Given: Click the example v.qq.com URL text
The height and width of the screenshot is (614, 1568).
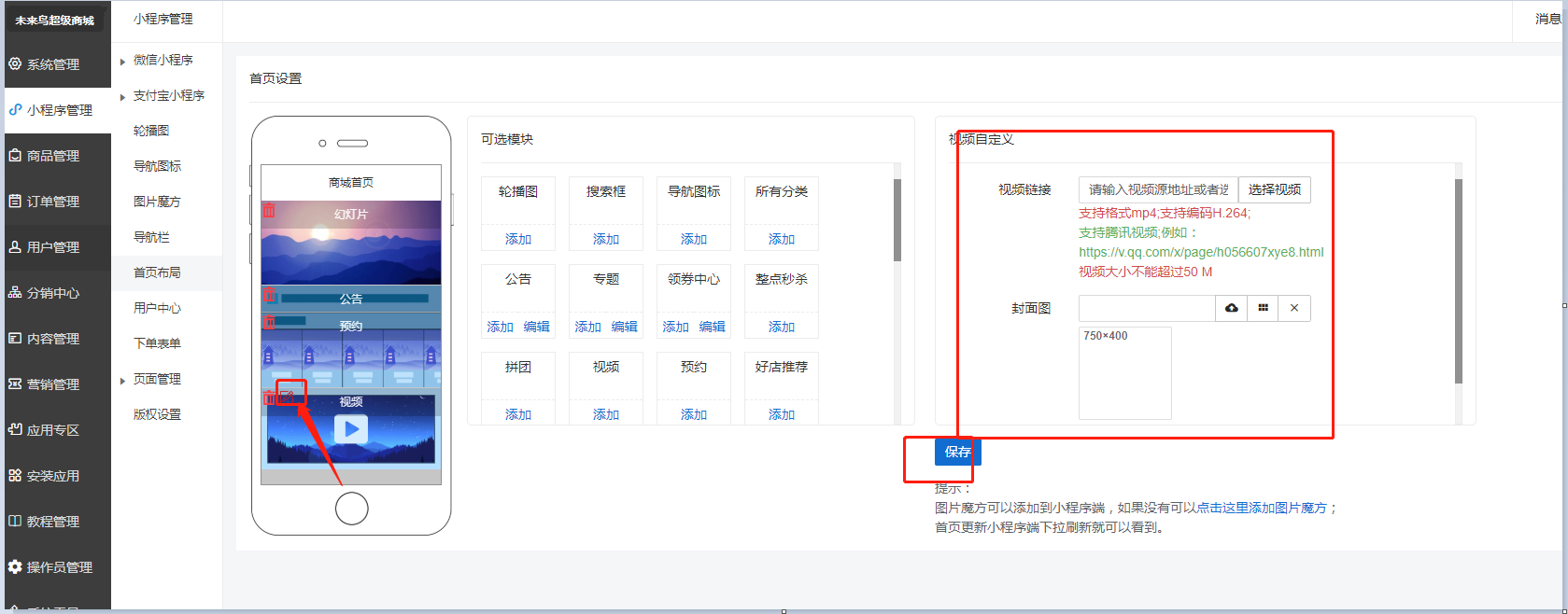Looking at the screenshot, I should [x=1201, y=252].
